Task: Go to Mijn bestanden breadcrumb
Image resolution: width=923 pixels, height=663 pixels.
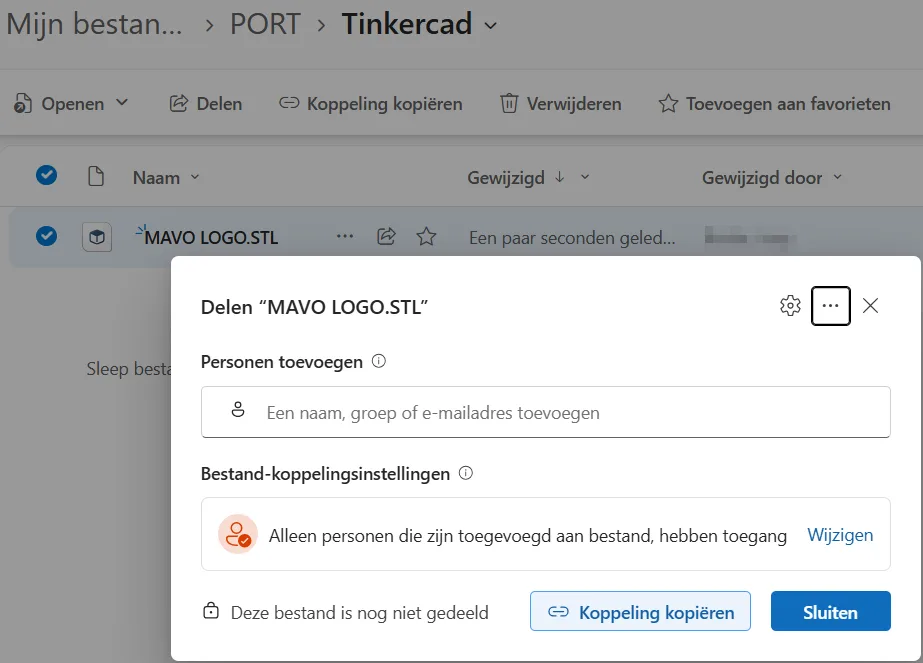Action: point(94,25)
